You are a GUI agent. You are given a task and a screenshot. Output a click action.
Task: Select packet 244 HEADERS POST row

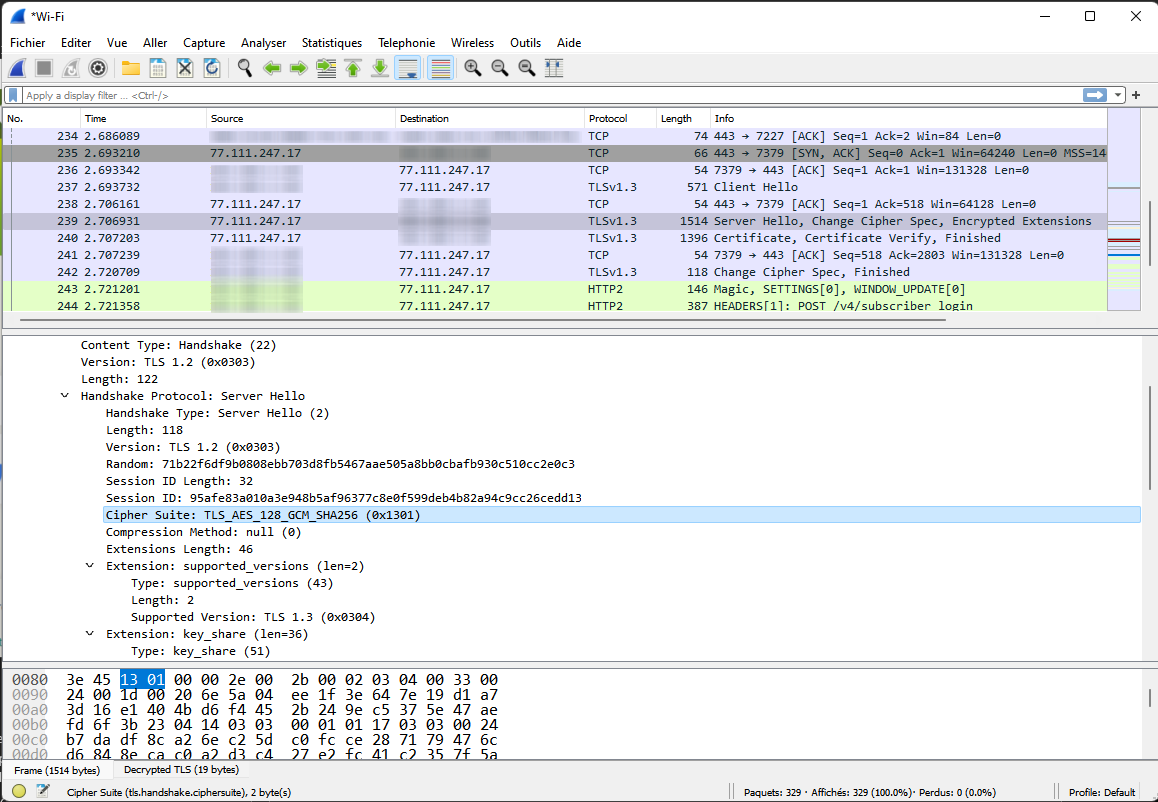[555, 306]
